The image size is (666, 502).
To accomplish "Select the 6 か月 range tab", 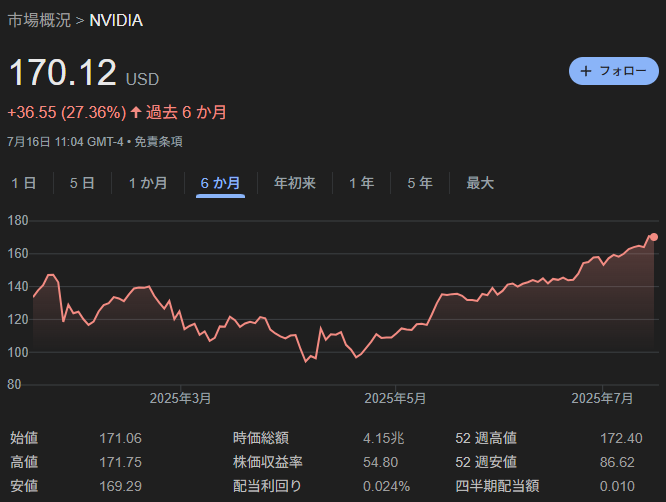I will (x=220, y=183).
